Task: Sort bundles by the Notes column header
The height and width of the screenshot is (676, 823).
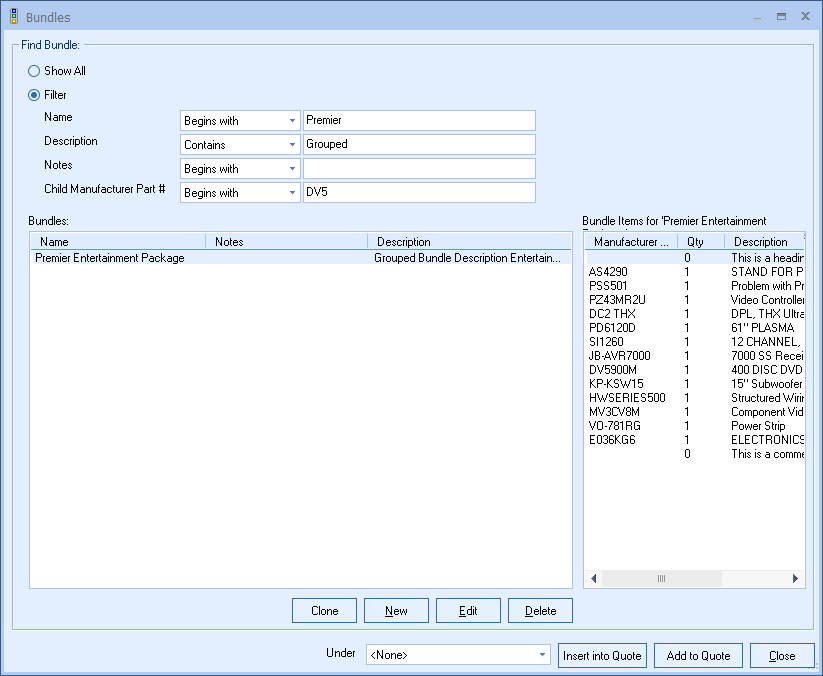Action: (x=286, y=242)
